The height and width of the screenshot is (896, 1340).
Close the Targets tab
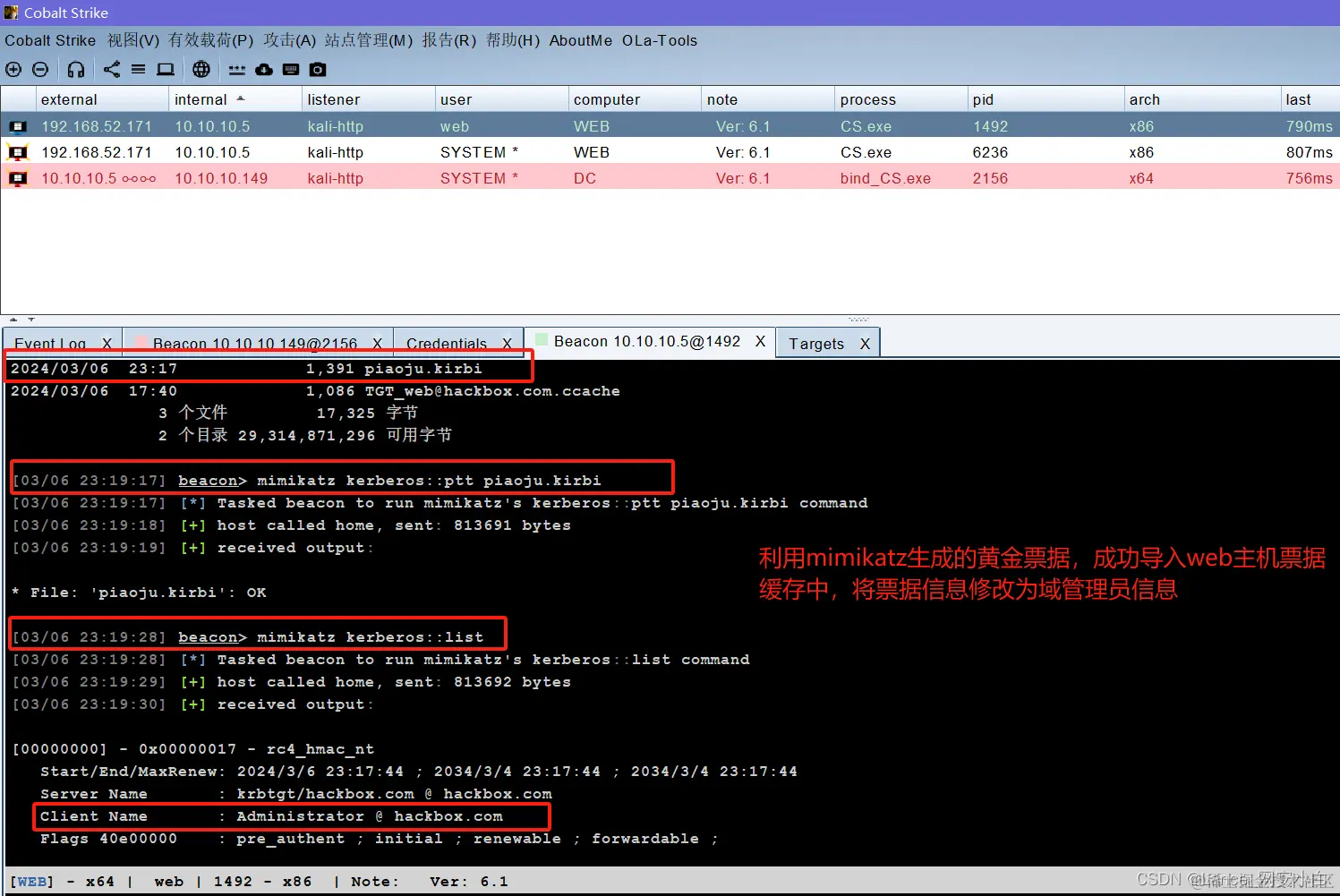coord(865,344)
